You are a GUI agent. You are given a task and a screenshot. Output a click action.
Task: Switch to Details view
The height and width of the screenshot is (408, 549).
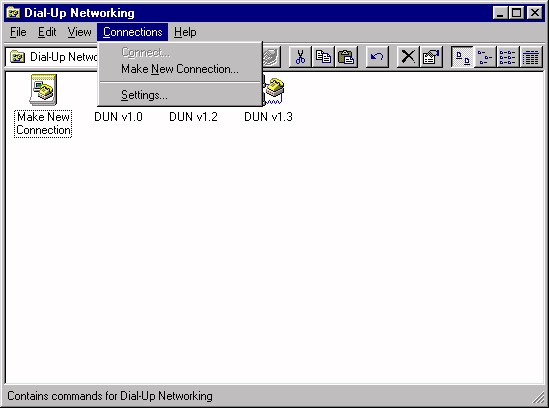click(x=531, y=57)
